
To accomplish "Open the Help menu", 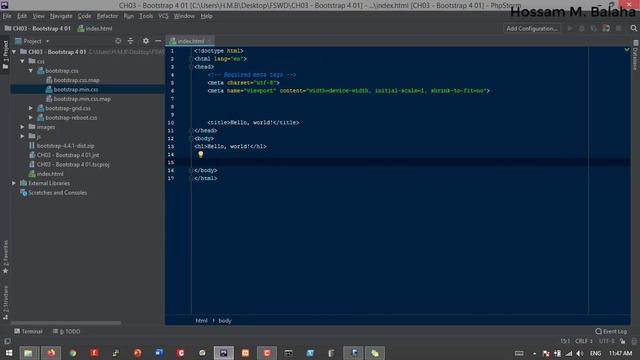I will click(207, 16).
